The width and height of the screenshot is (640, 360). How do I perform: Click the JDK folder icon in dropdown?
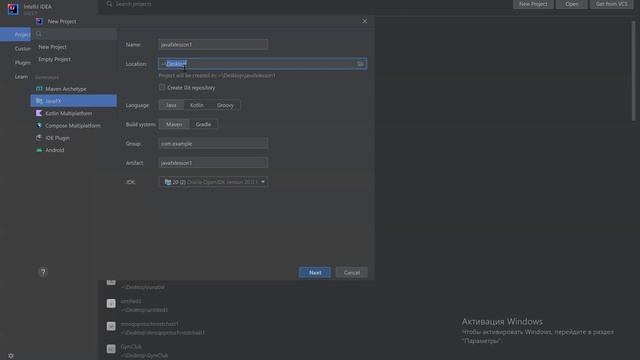coord(168,182)
